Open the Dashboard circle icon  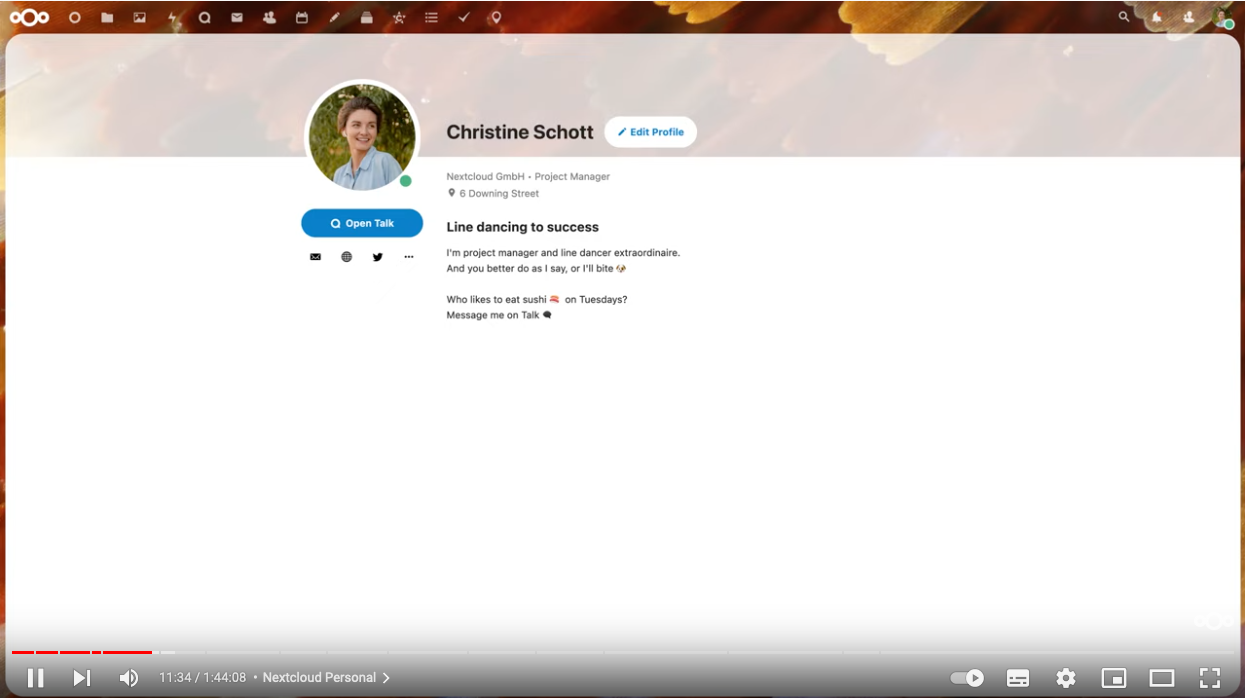click(x=74, y=17)
